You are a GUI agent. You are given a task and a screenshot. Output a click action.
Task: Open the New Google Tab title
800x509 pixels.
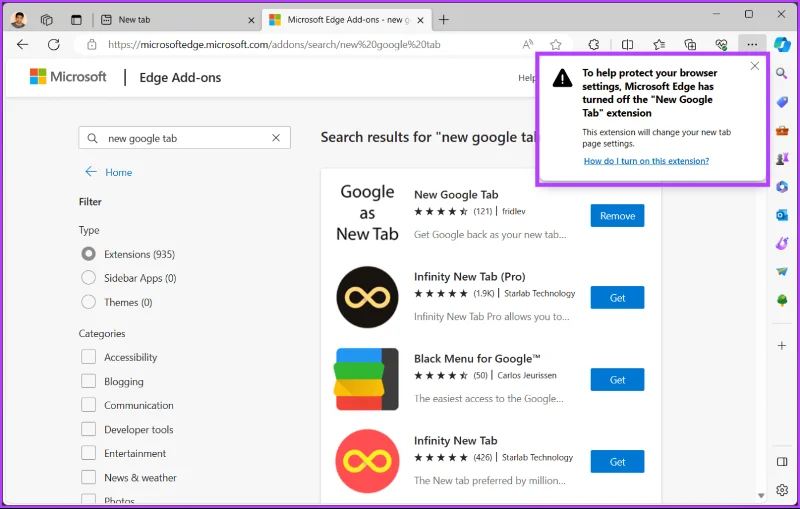tap(456, 194)
